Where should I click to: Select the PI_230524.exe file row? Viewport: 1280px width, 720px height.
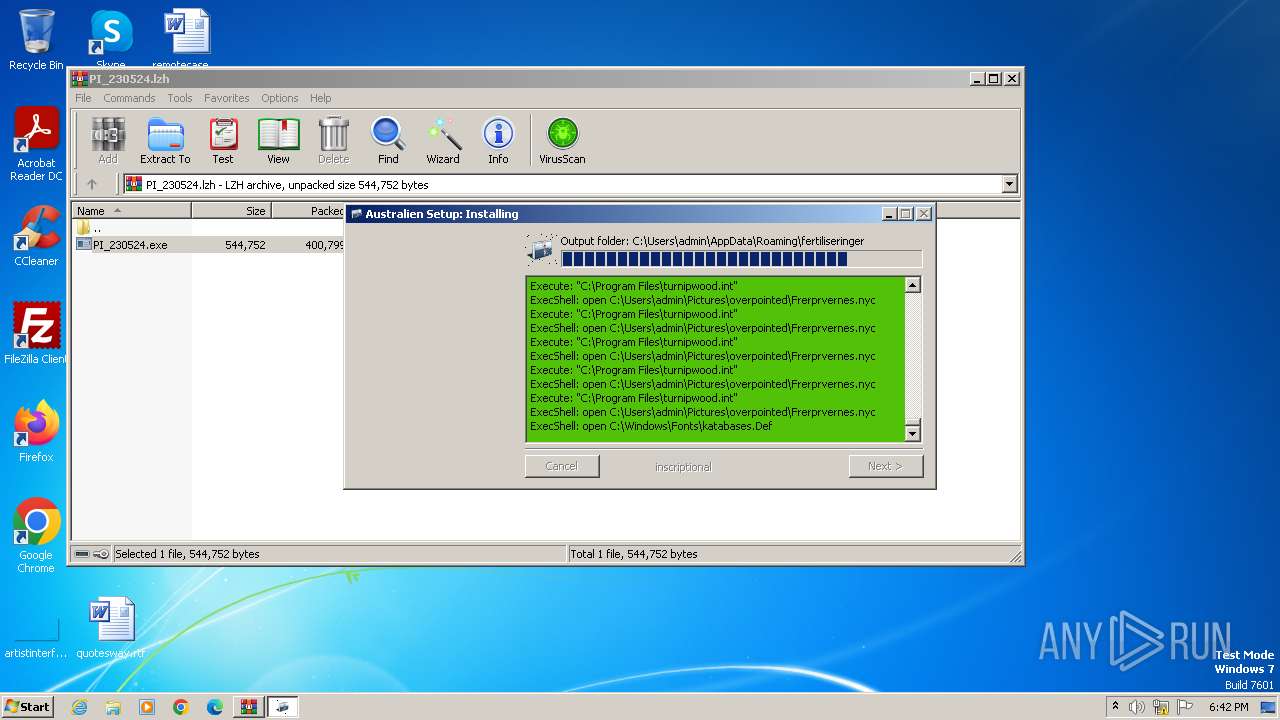click(209, 244)
